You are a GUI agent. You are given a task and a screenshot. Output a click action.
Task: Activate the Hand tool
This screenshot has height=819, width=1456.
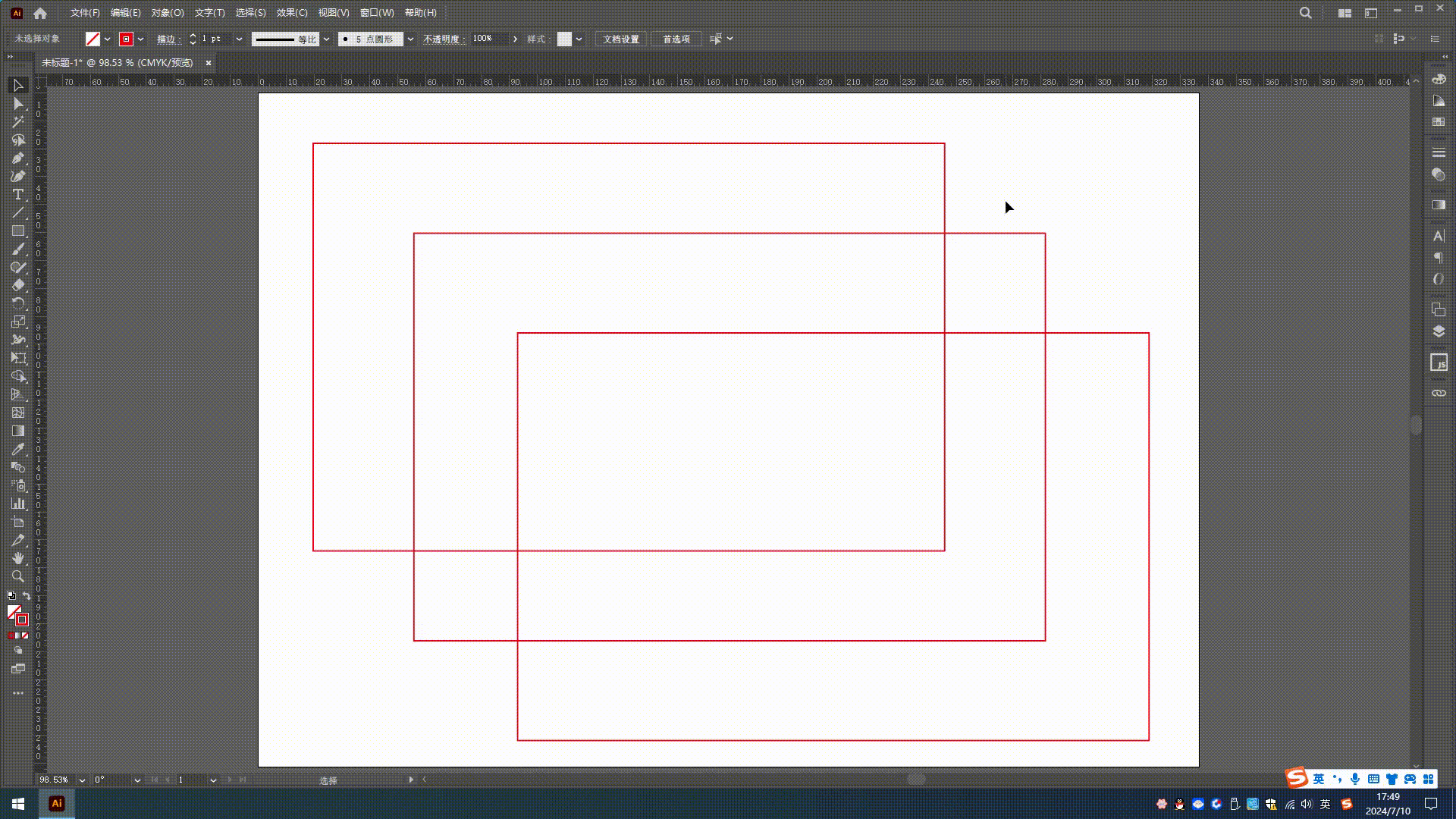pyautogui.click(x=18, y=558)
